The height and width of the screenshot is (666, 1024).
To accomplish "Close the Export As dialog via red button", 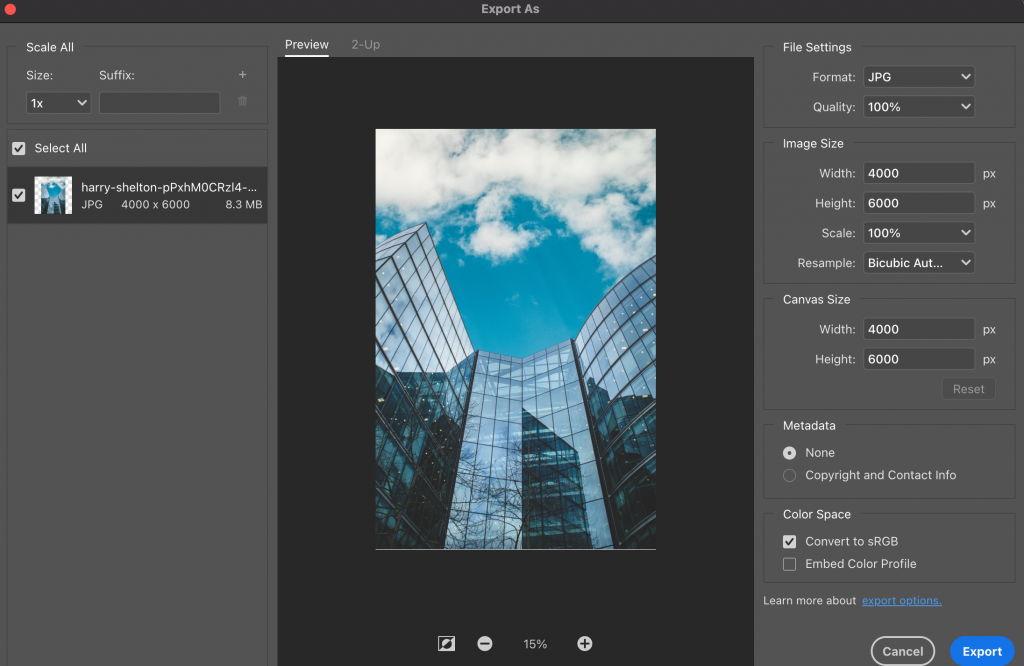I will coord(9,9).
